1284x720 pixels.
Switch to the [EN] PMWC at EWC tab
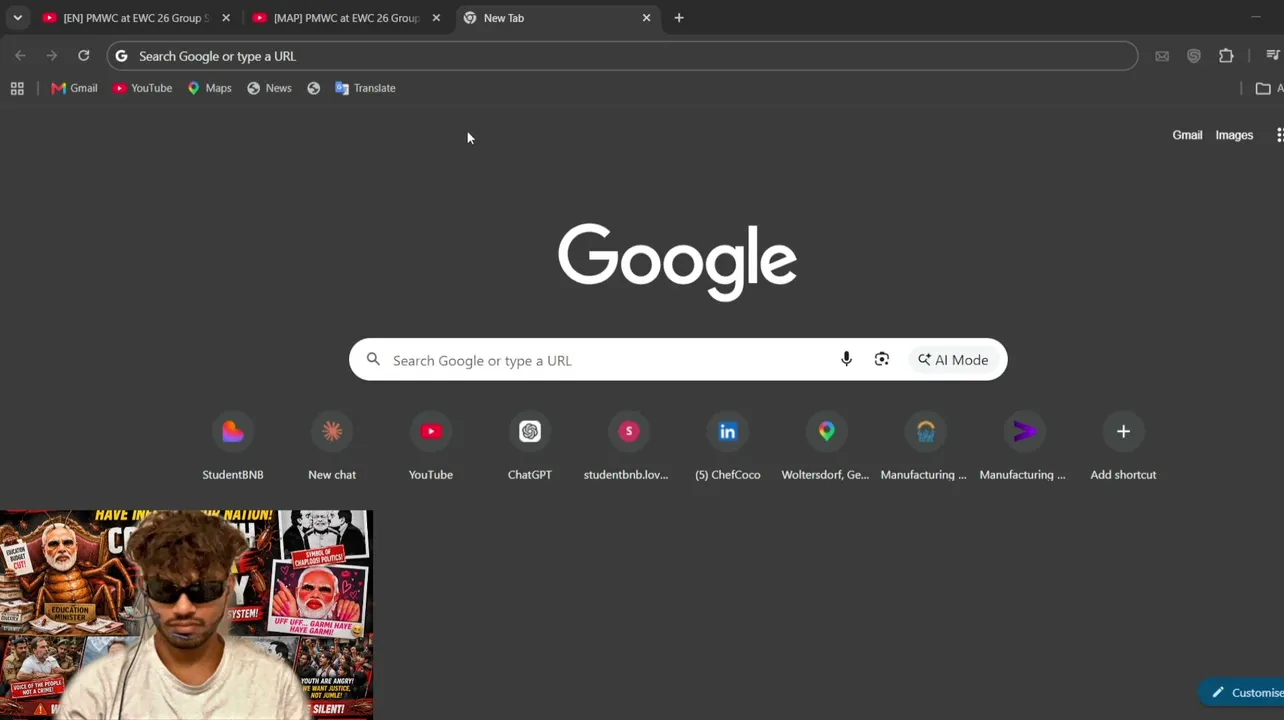point(136,18)
